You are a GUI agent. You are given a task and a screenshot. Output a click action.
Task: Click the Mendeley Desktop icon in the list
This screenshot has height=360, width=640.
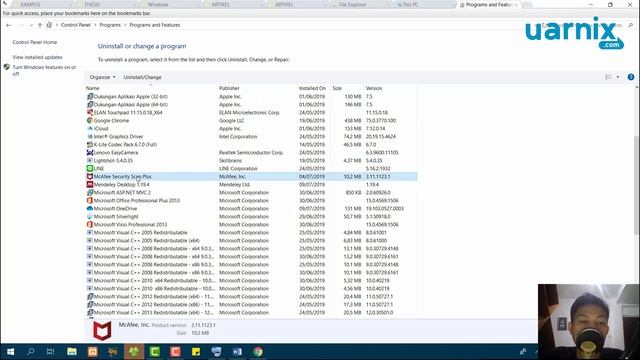(90, 184)
